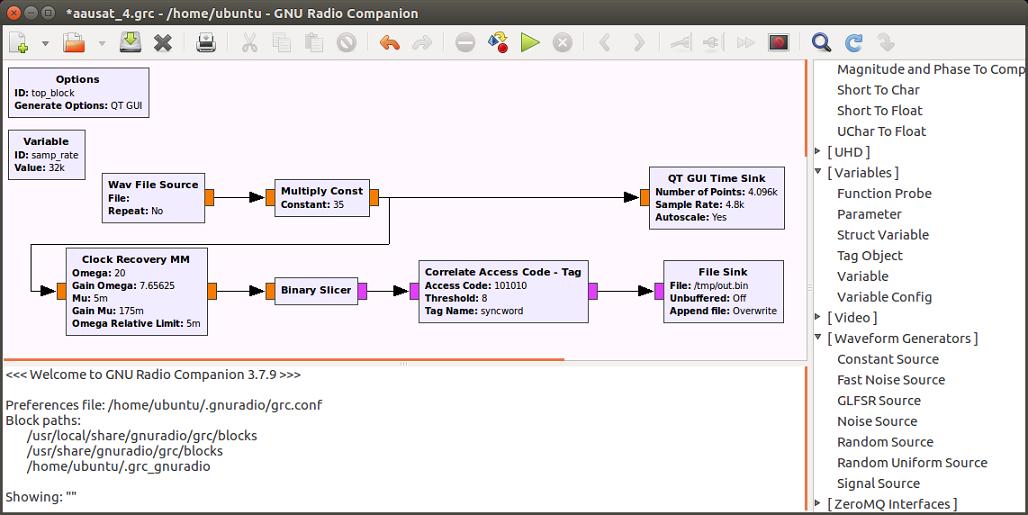Open an existing flow graph file

(74, 43)
